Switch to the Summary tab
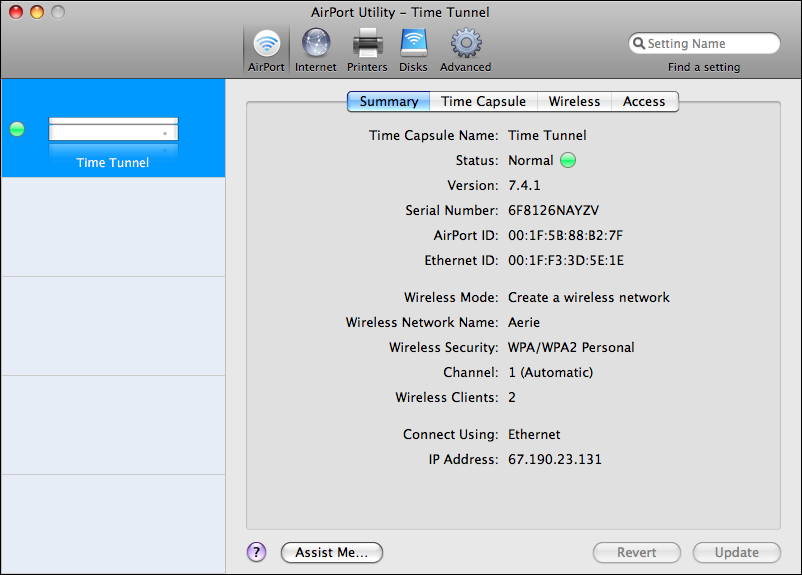 coord(389,101)
